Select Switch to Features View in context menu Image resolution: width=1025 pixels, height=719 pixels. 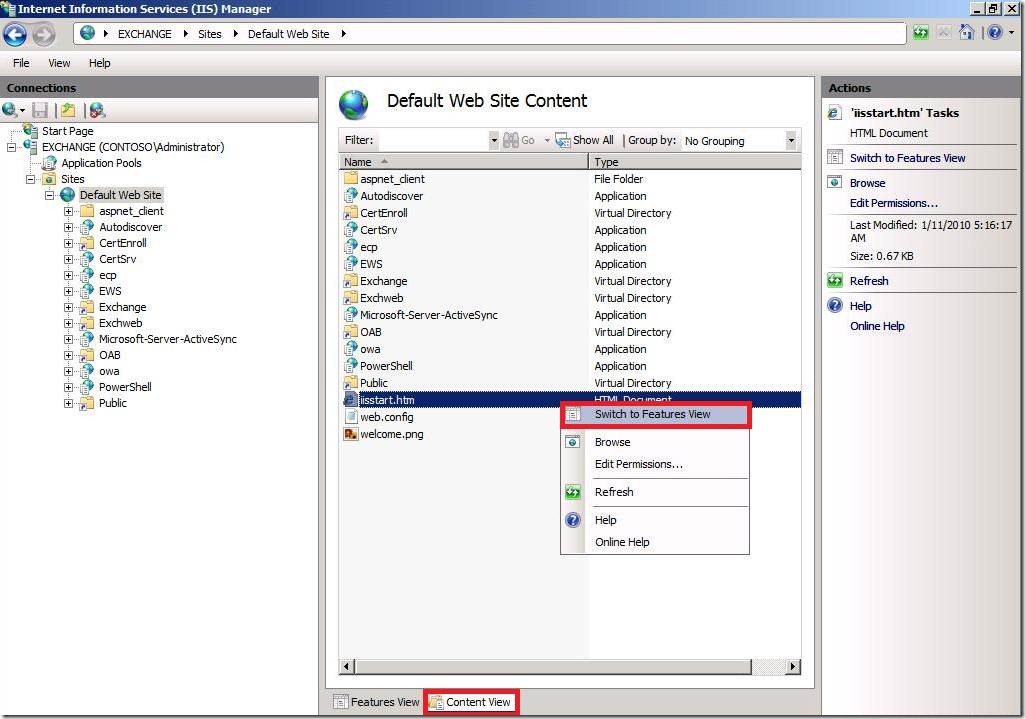pos(652,414)
